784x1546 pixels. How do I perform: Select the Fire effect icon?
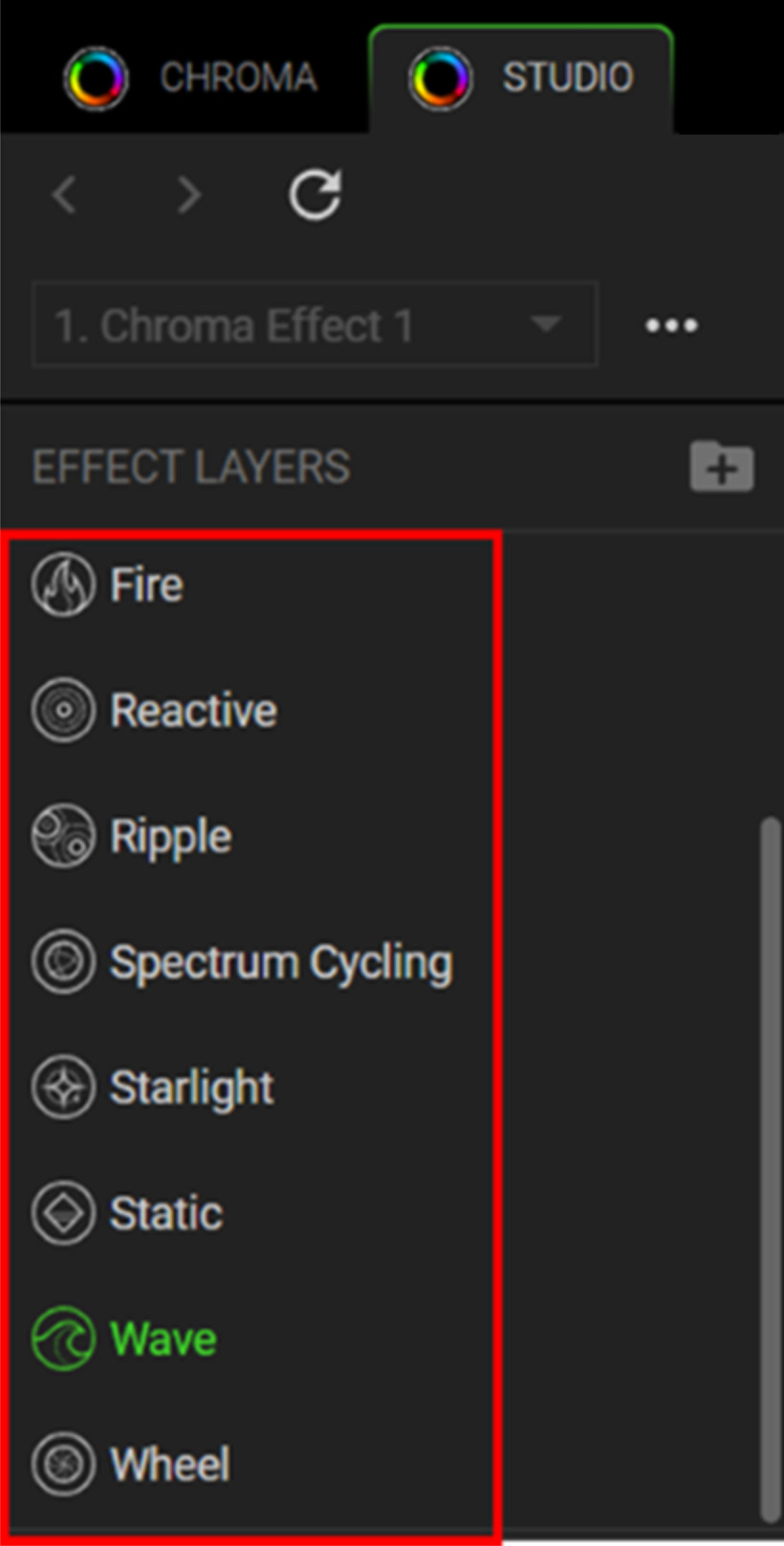pos(64,584)
